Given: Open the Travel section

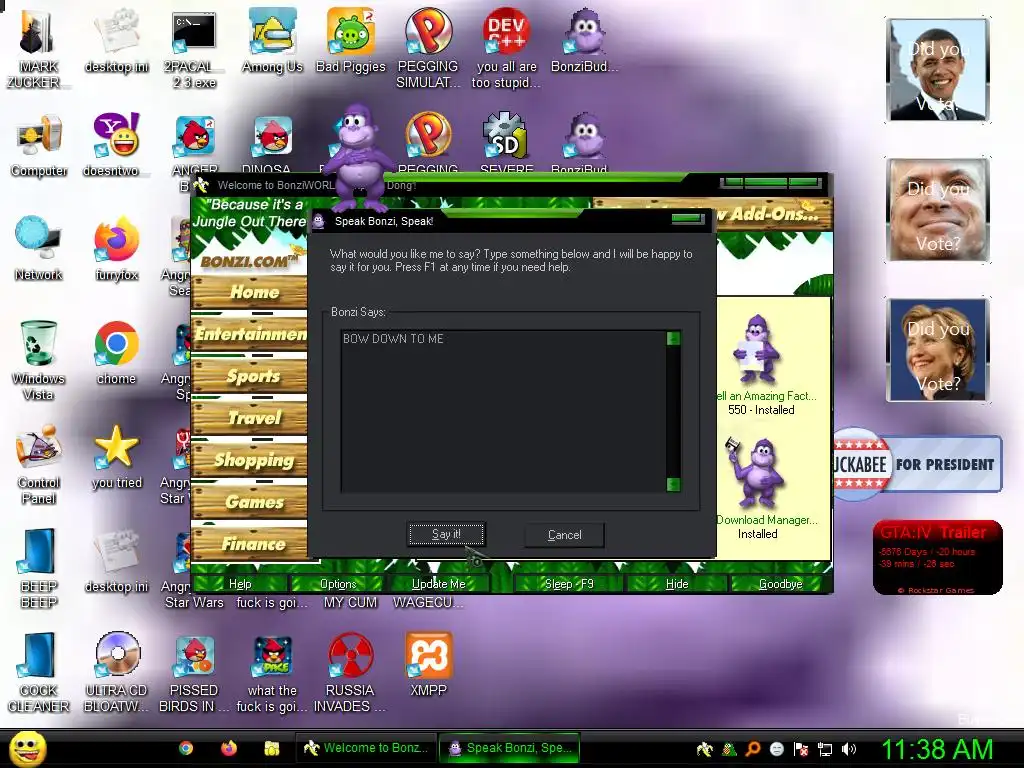Looking at the screenshot, I should [249, 417].
